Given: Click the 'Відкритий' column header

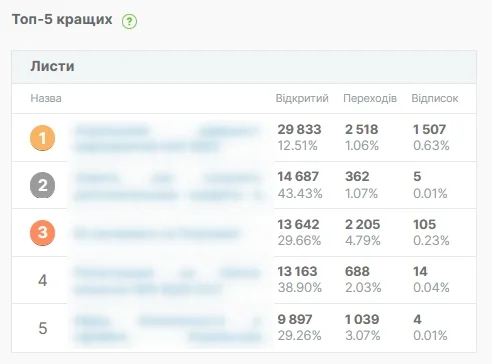Looking at the screenshot, I should click(x=302, y=98).
